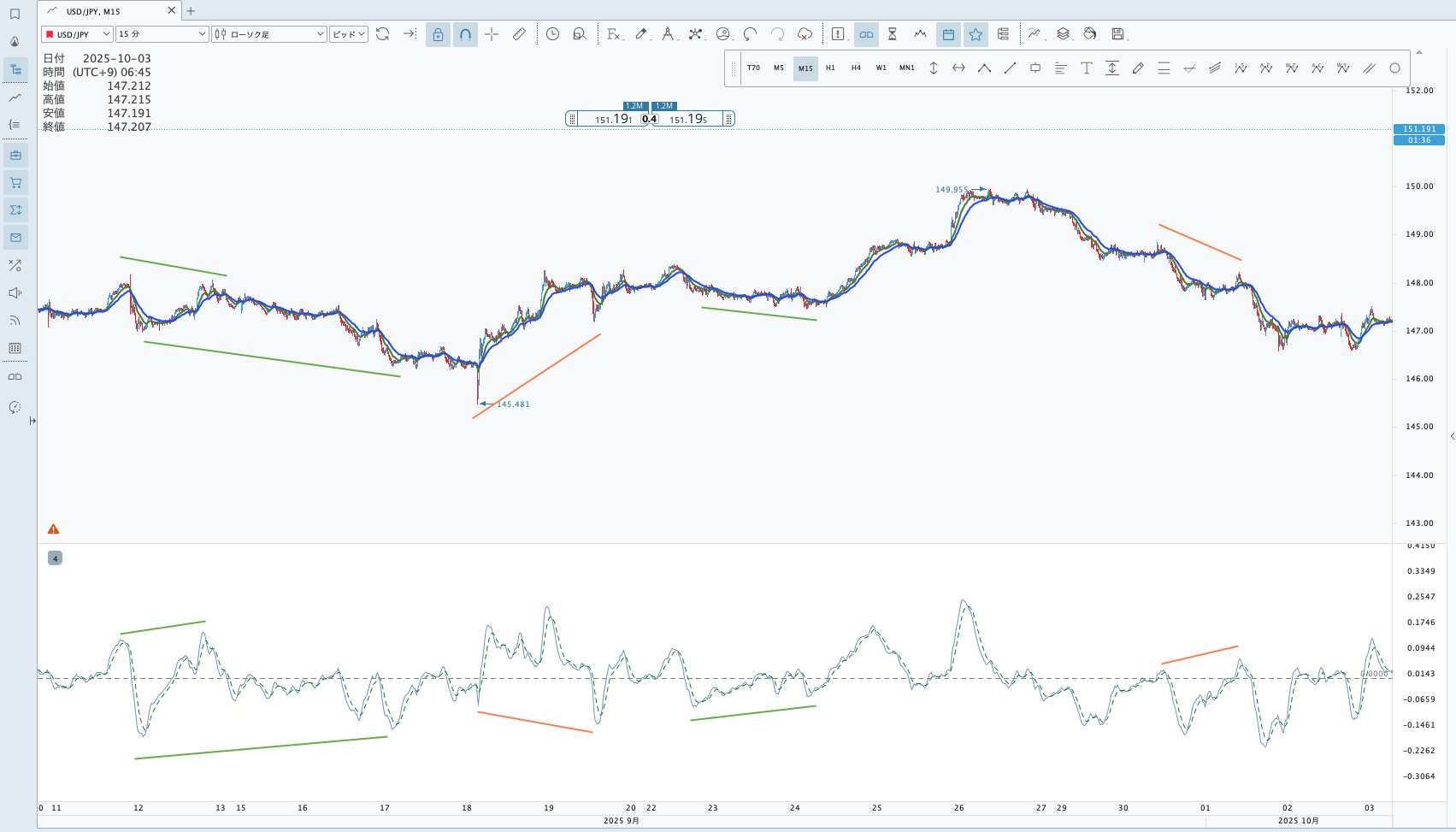The width and height of the screenshot is (1456, 832).
Task: Open the mail icon in sidebar
Action: coord(15,238)
